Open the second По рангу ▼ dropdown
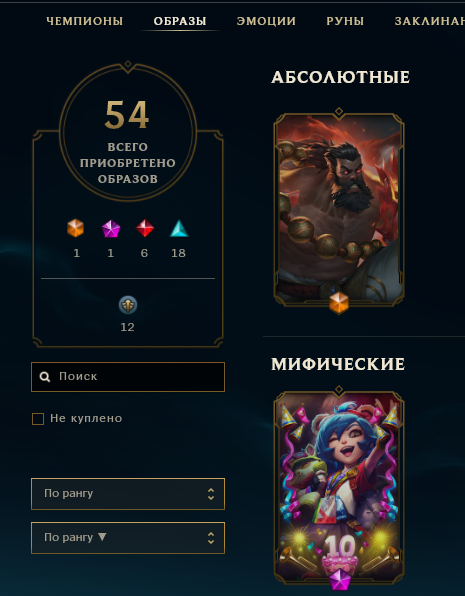 coord(128,538)
